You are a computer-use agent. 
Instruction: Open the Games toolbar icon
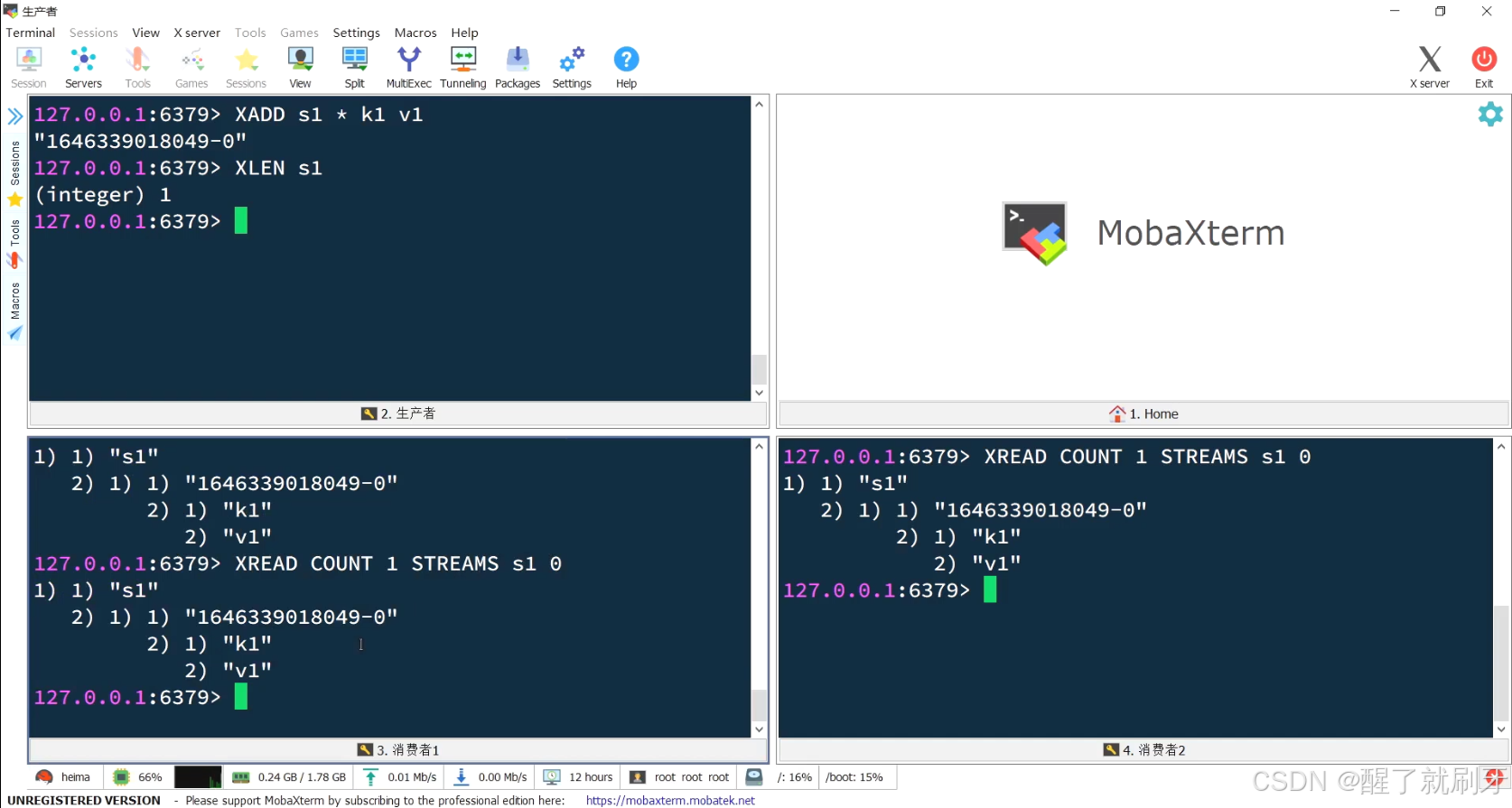[191, 68]
